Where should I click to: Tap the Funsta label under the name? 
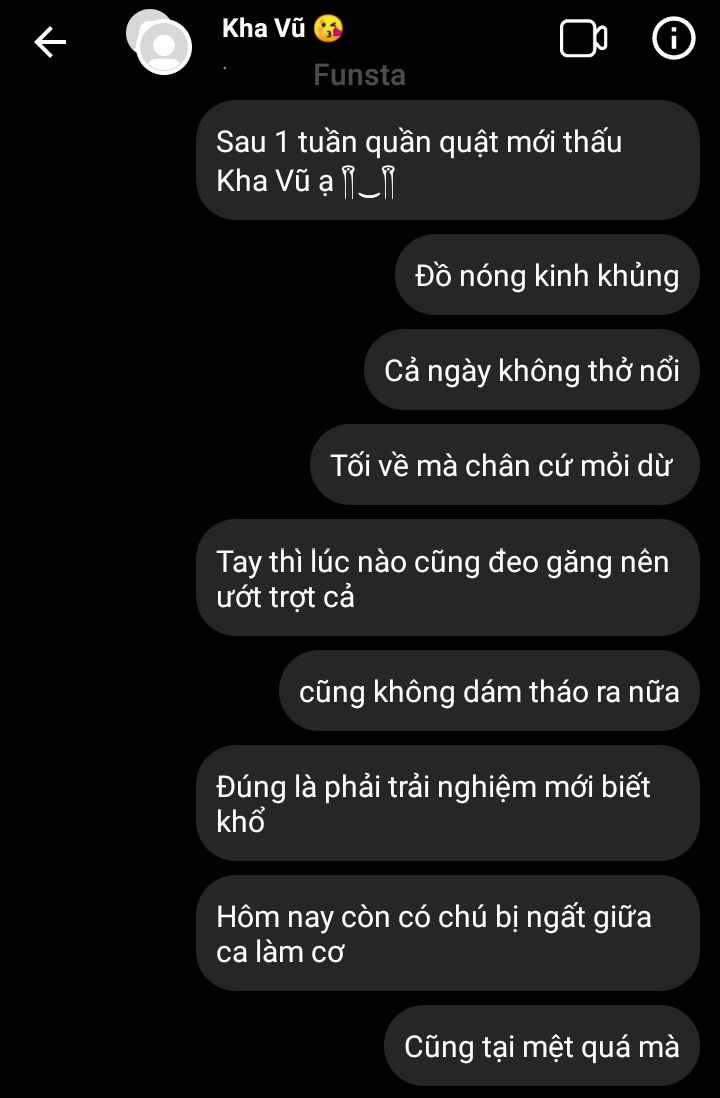359,75
